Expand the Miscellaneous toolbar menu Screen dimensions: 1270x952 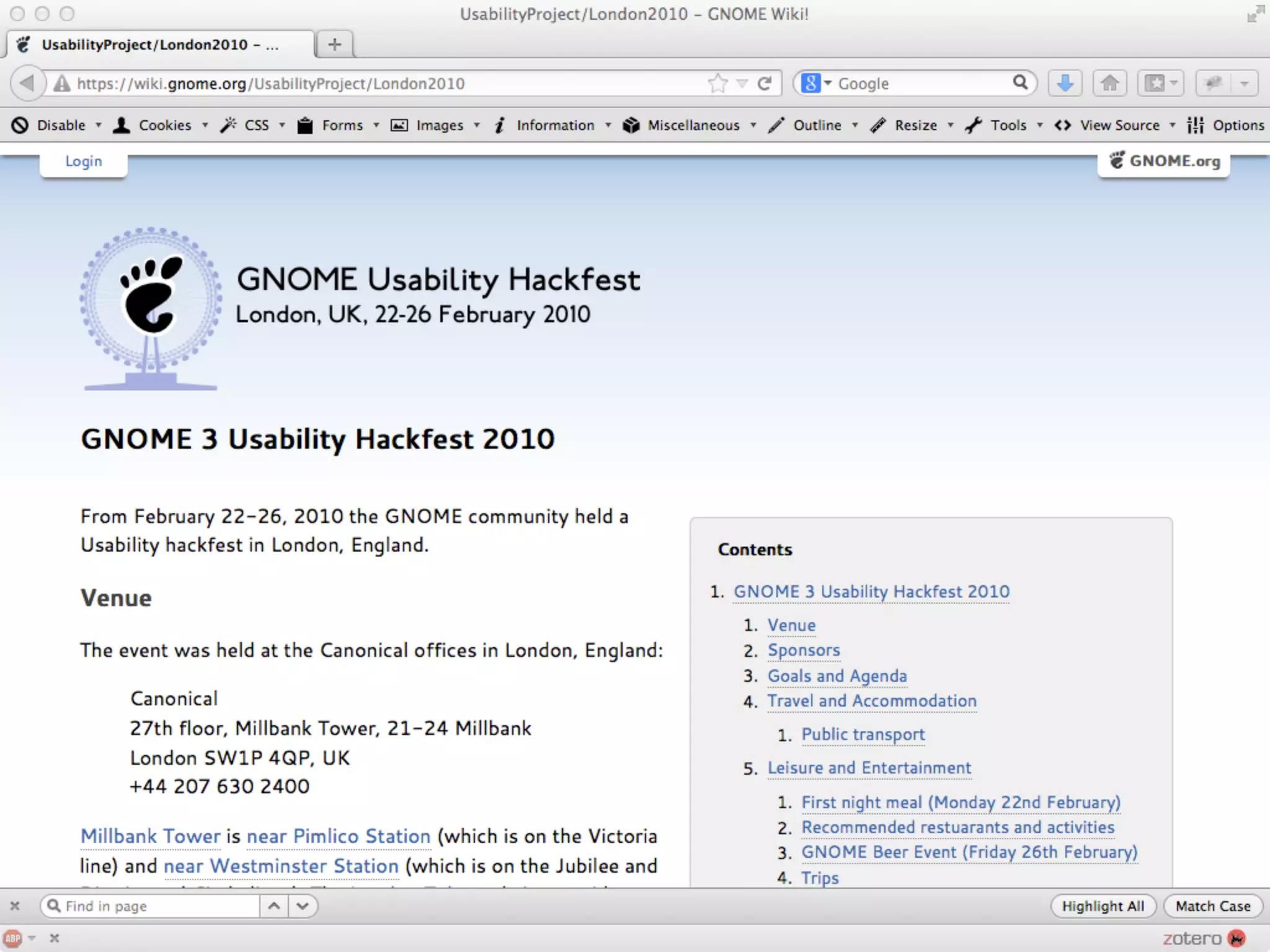(x=693, y=125)
